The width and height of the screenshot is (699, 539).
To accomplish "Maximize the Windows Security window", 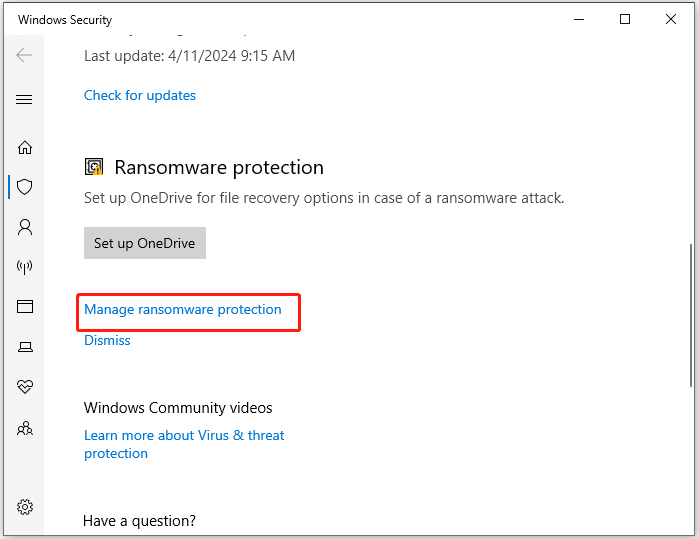I will click(625, 19).
